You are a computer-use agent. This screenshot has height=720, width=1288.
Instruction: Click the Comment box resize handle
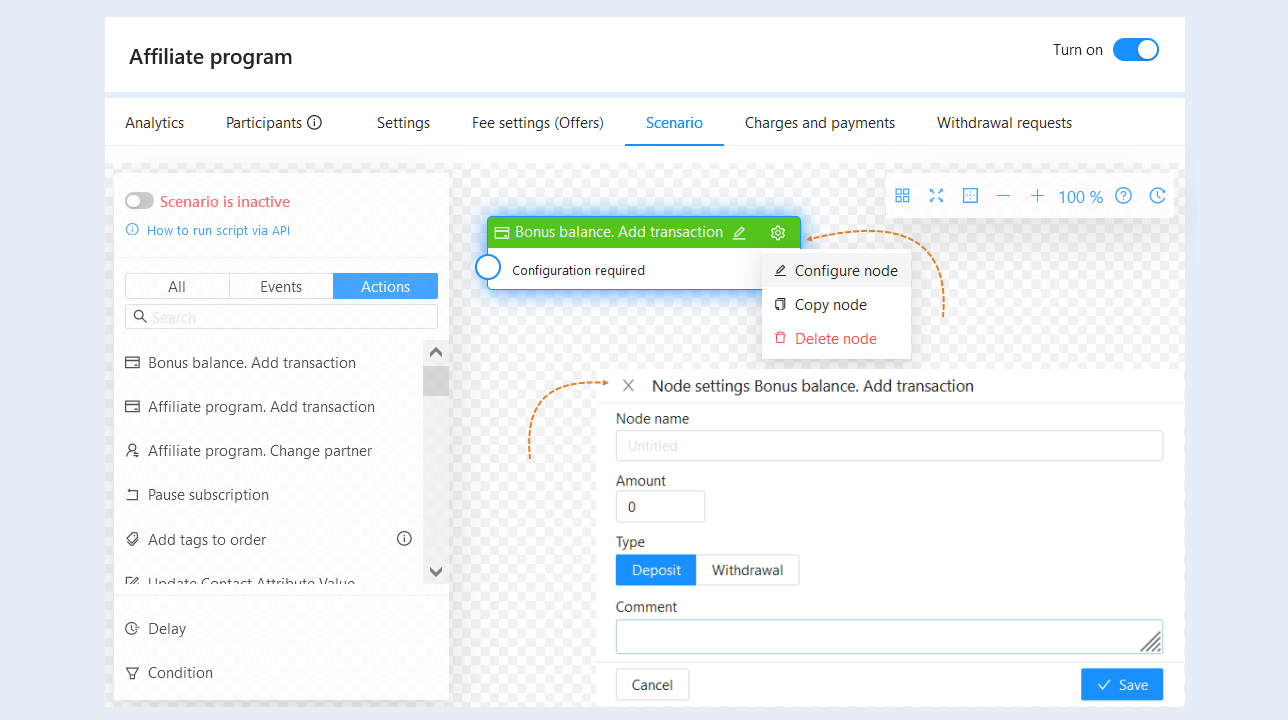[x=1151, y=641]
